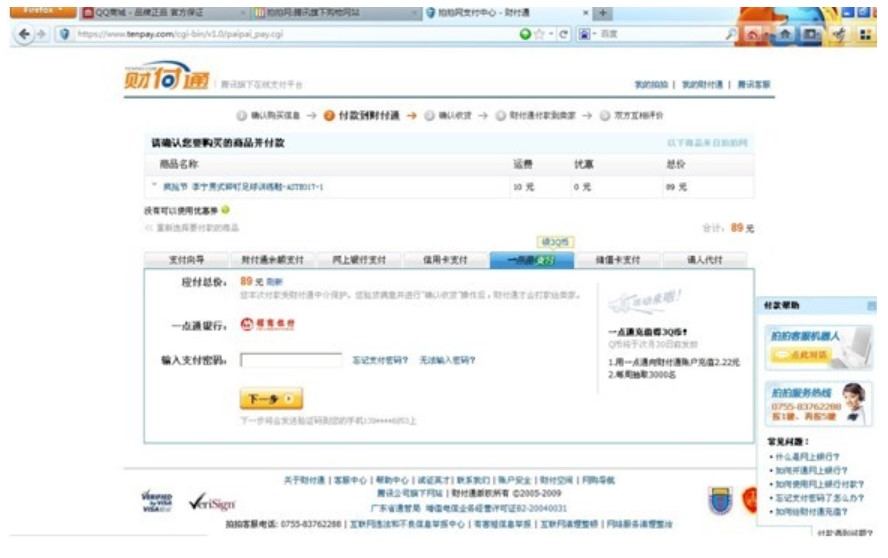This screenshot has height=558, width=888.
Task: Reload the page with the refresh icon
Action: (x=563, y=34)
